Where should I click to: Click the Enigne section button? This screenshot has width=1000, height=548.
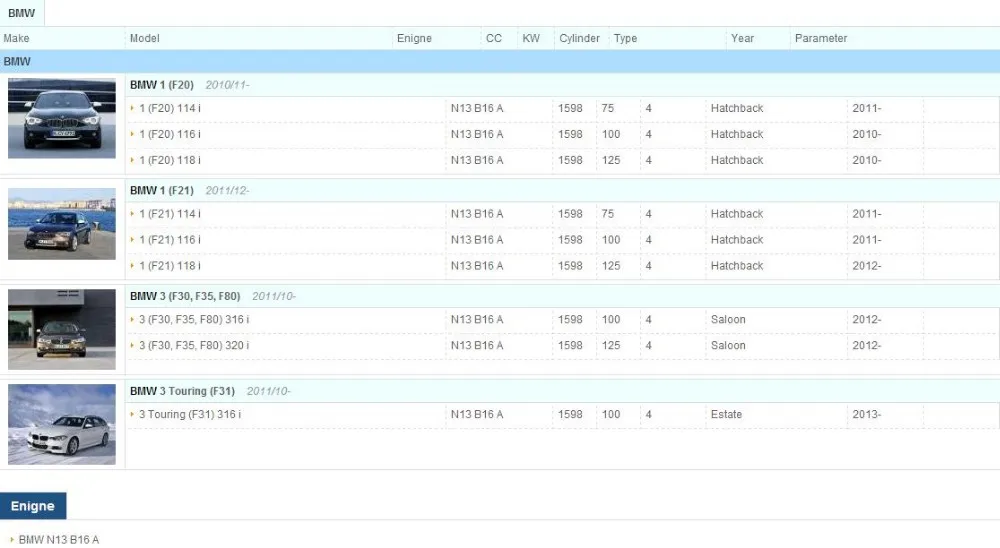33,506
